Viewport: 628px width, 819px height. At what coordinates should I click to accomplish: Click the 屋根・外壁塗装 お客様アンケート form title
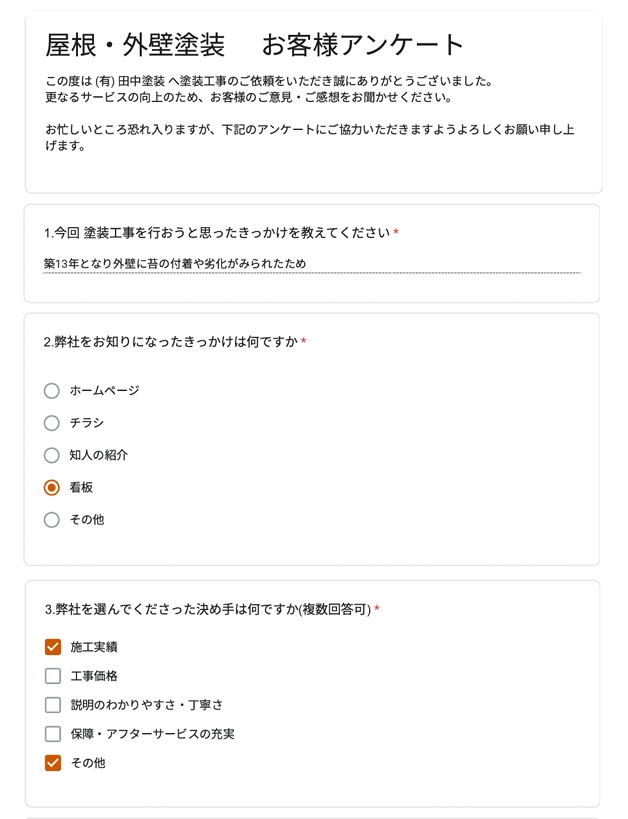click(x=255, y=45)
